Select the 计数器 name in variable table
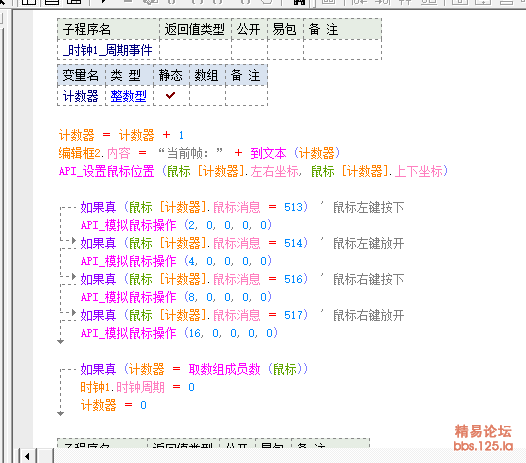The image size is (526, 463). [81, 96]
